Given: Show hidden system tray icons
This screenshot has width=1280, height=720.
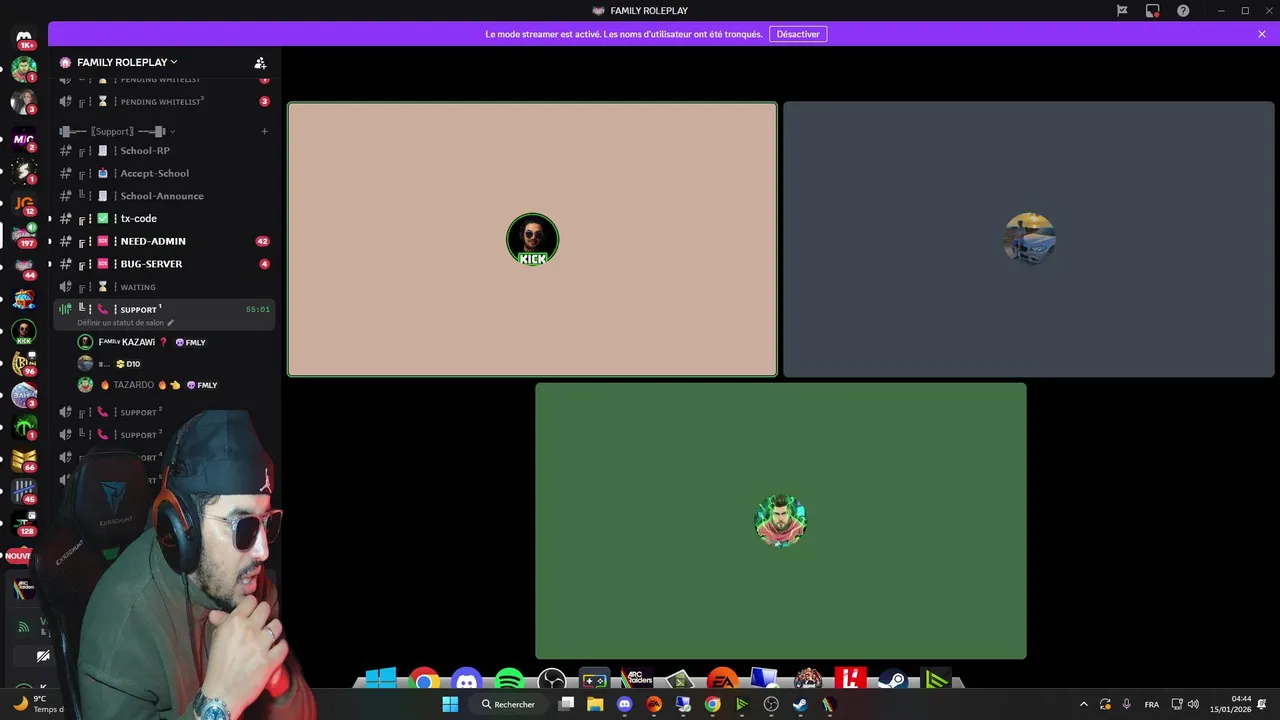Looking at the screenshot, I should tap(1083, 704).
